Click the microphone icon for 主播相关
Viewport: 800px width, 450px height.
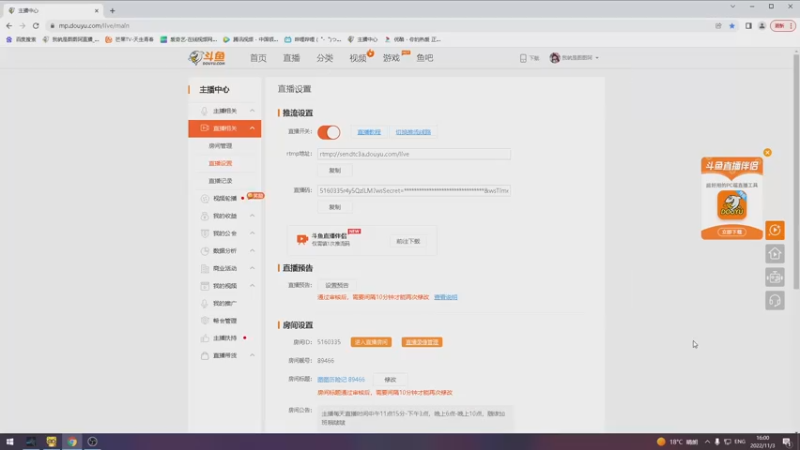click(x=204, y=111)
